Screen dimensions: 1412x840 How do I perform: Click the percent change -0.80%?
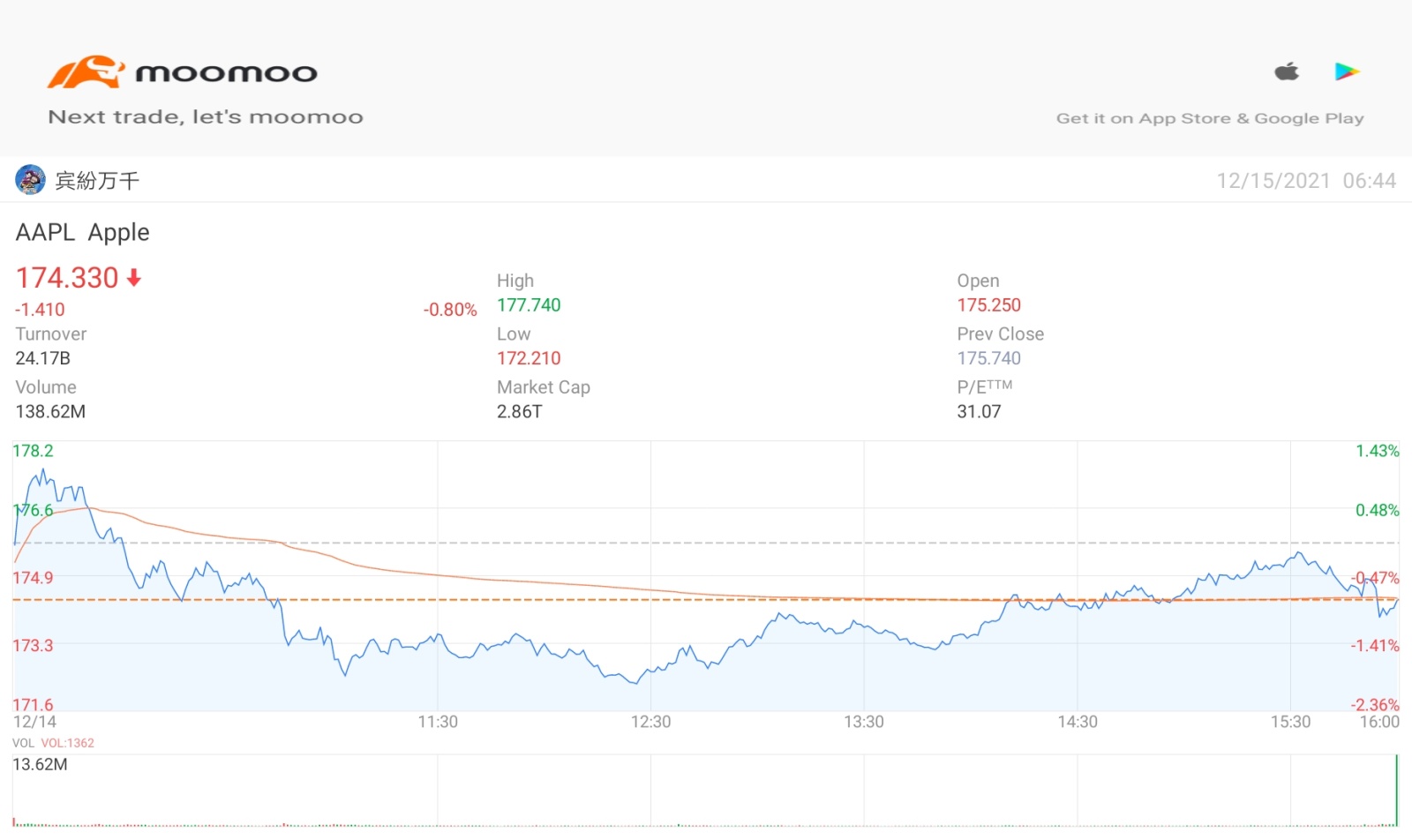(450, 310)
